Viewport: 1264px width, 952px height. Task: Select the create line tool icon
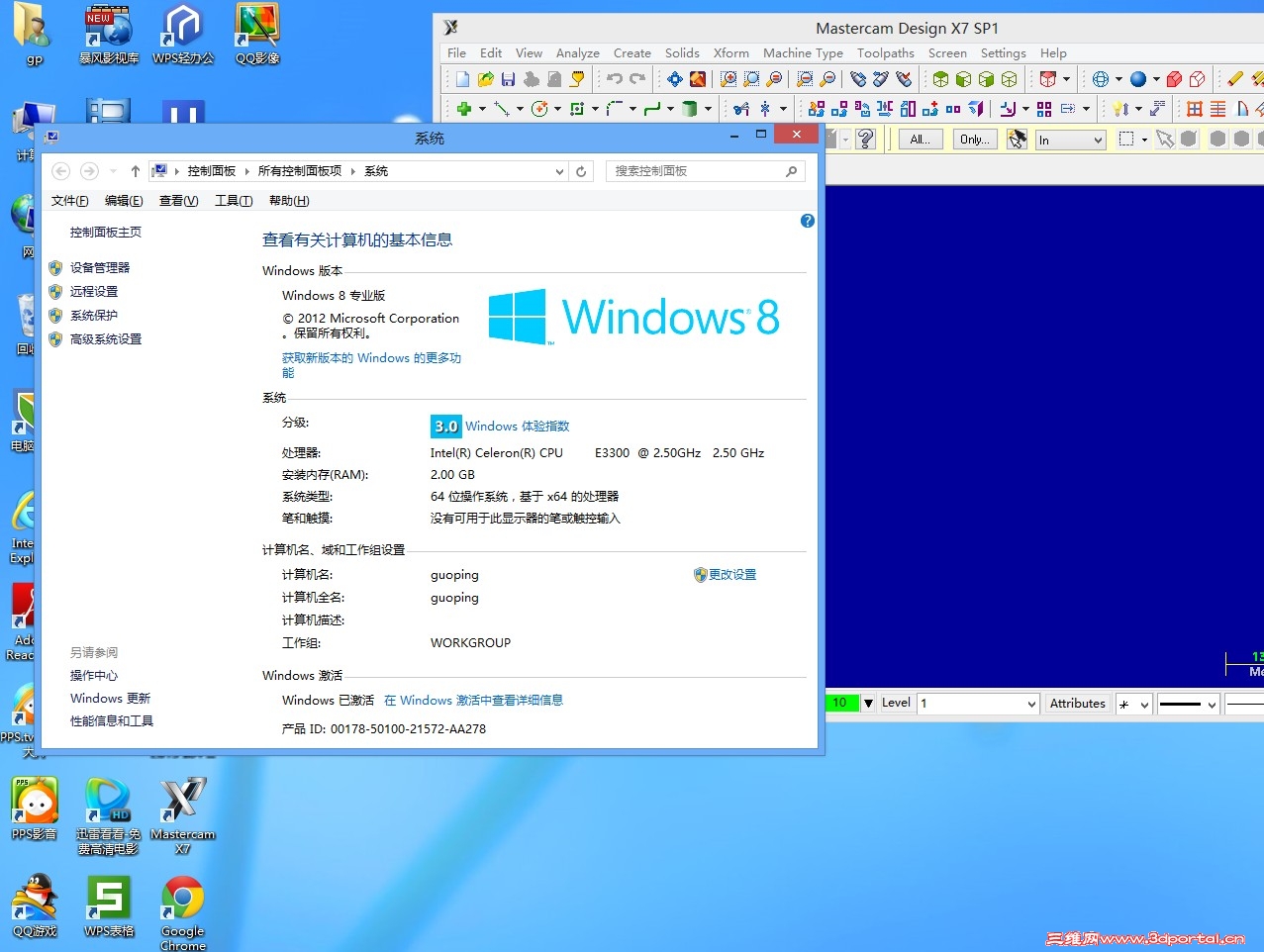(x=502, y=109)
